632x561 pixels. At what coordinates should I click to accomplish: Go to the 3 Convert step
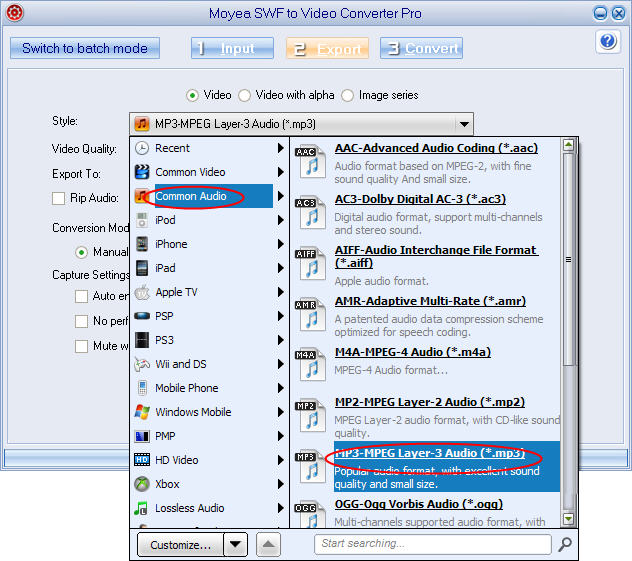(422, 48)
